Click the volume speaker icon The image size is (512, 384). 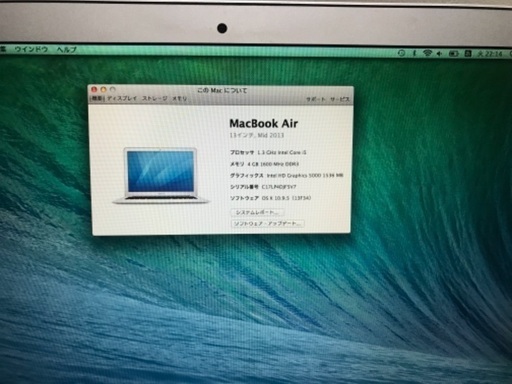pos(440,53)
